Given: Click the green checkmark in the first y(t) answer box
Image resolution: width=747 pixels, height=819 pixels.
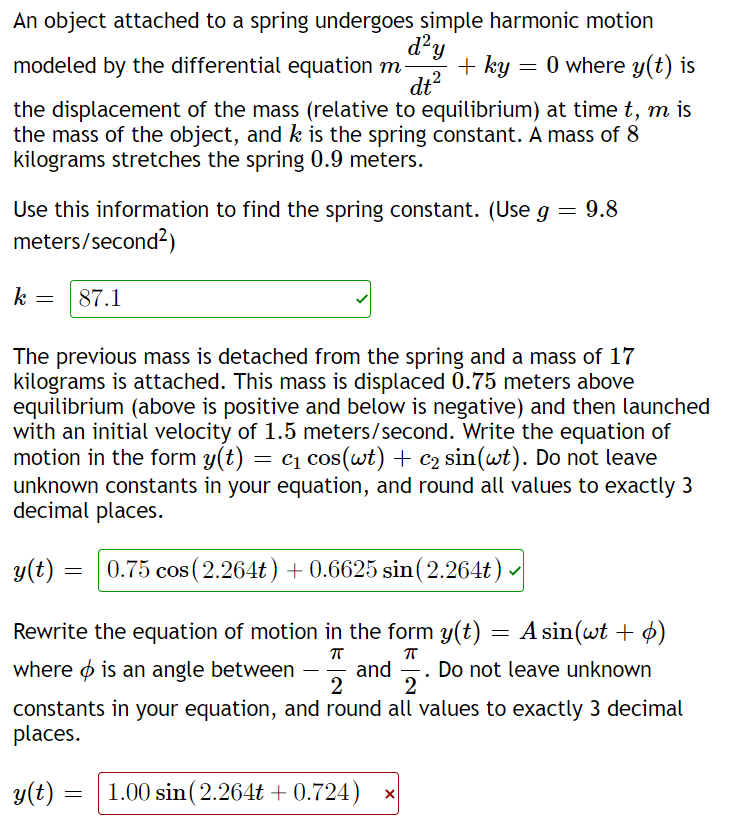Looking at the screenshot, I should (x=514, y=569).
